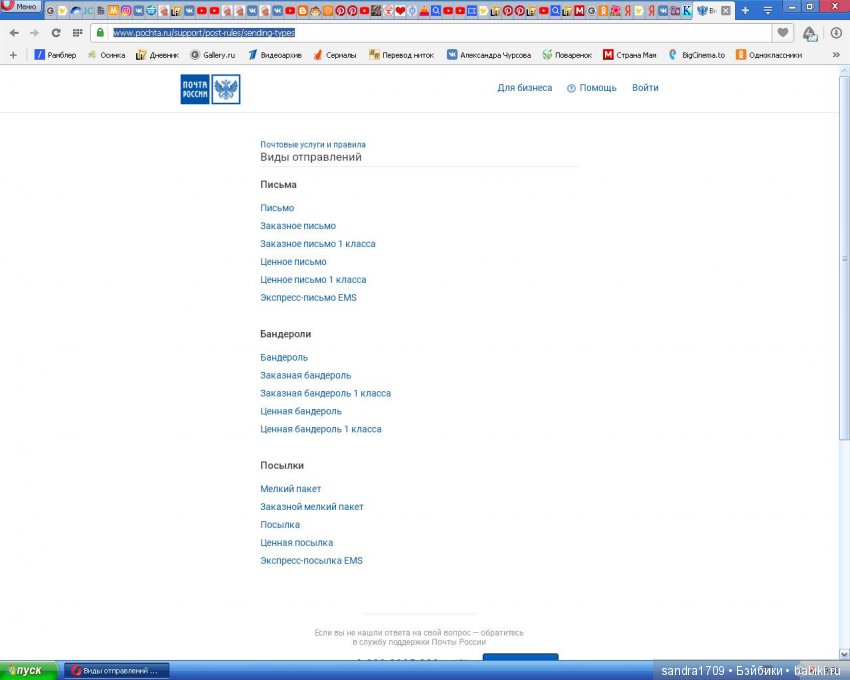The image size is (850, 680).
Task: Click the Рамблер bookmark
Action: [55, 55]
